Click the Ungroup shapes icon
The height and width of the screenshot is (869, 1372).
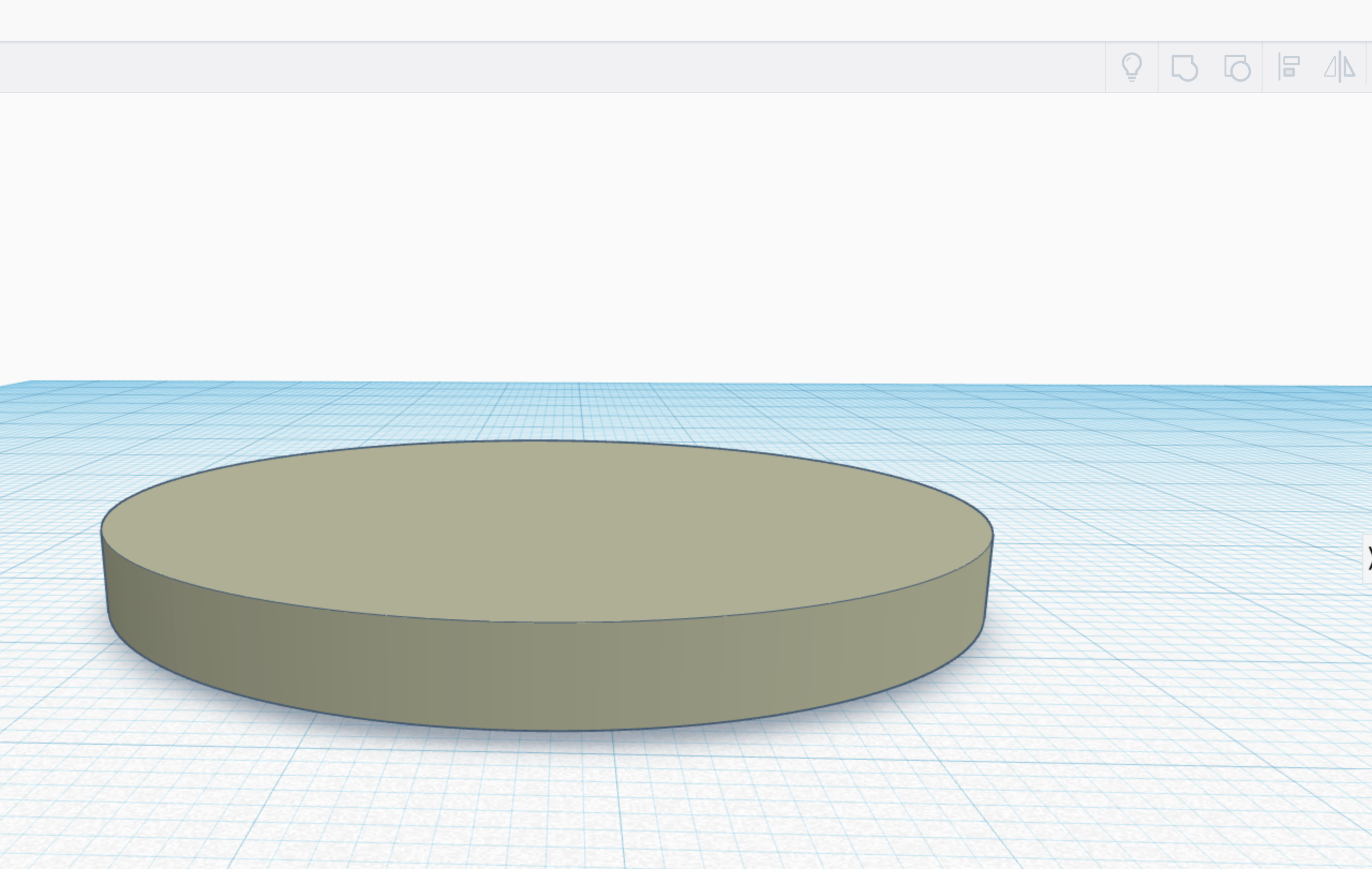1237,68
